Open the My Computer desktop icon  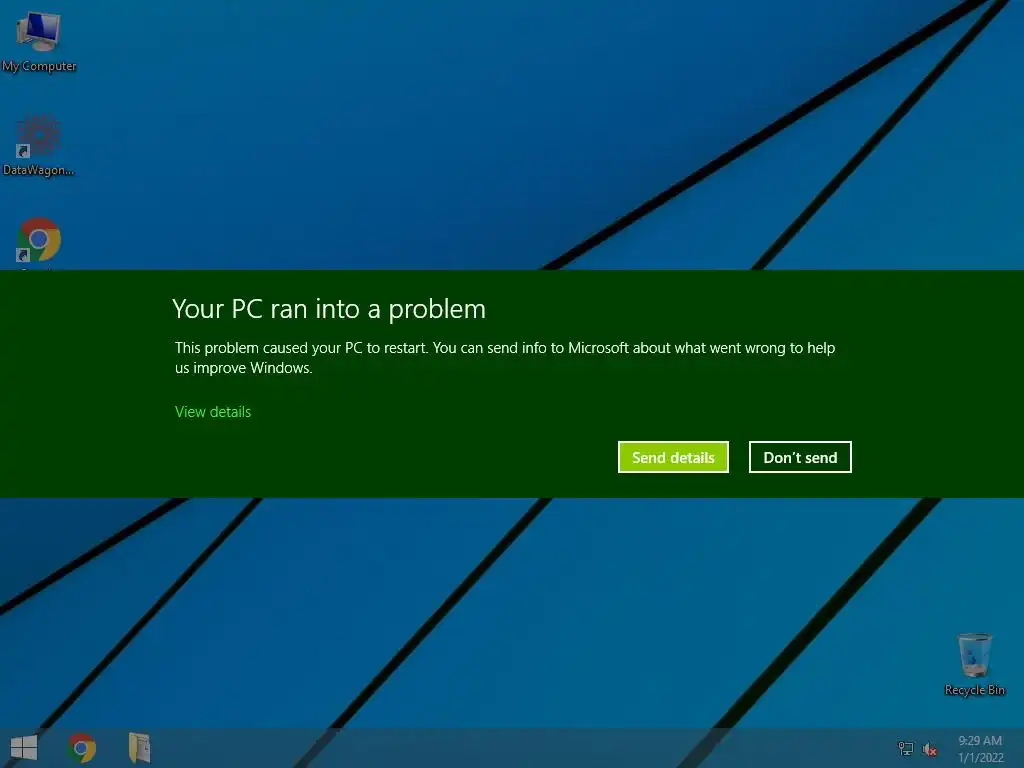click(x=39, y=42)
